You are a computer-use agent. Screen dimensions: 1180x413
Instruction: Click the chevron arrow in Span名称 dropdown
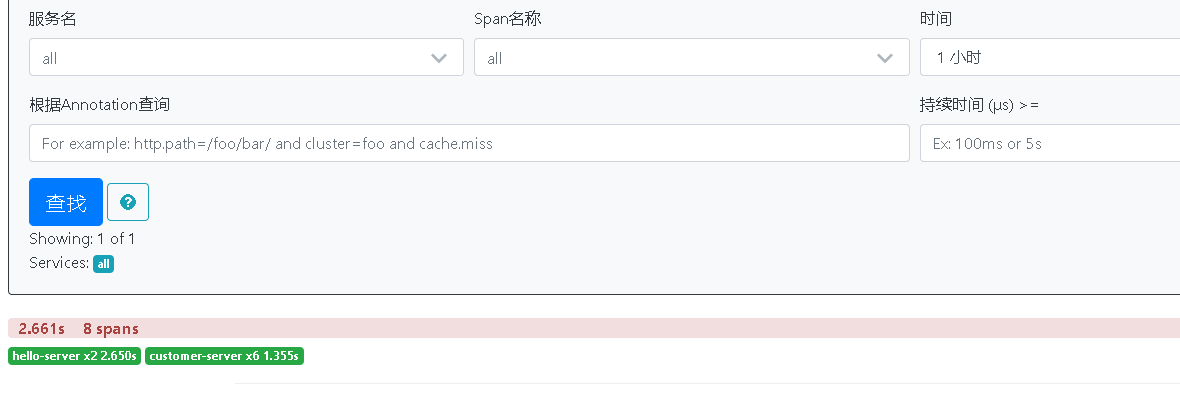pos(885,58)
